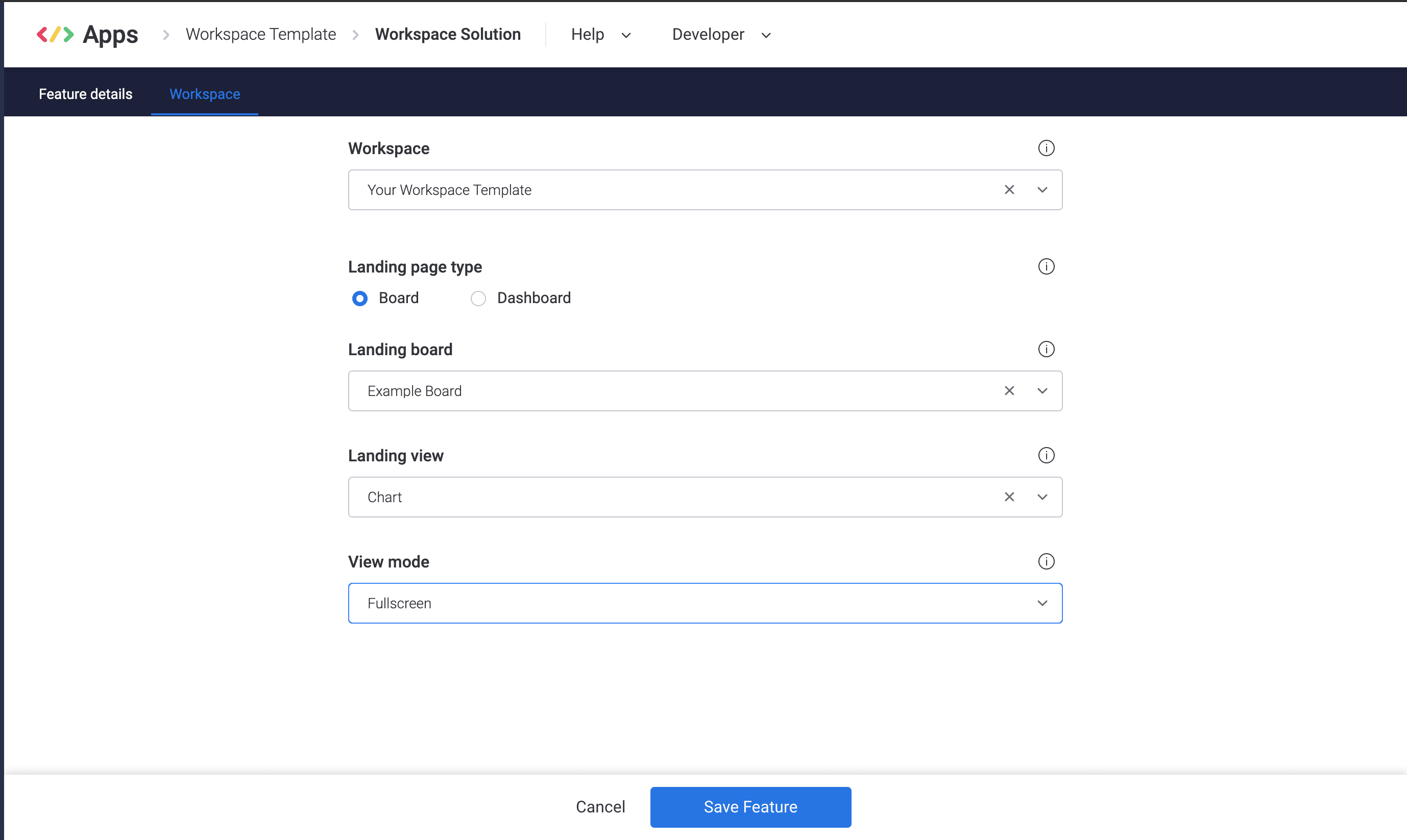
Task: Open the Landing board info icon
Action: pyautogui.click(x=1046, y=349)
